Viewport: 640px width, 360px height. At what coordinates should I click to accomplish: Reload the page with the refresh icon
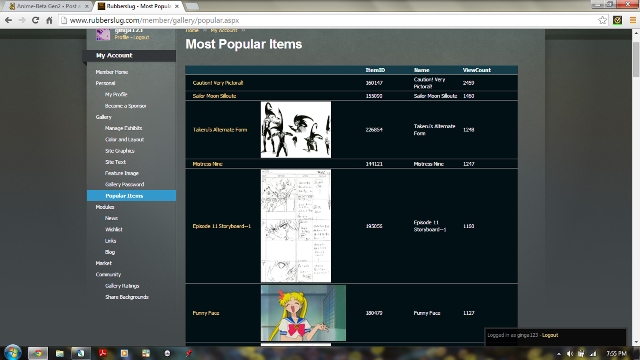click(x=36, y=20)
